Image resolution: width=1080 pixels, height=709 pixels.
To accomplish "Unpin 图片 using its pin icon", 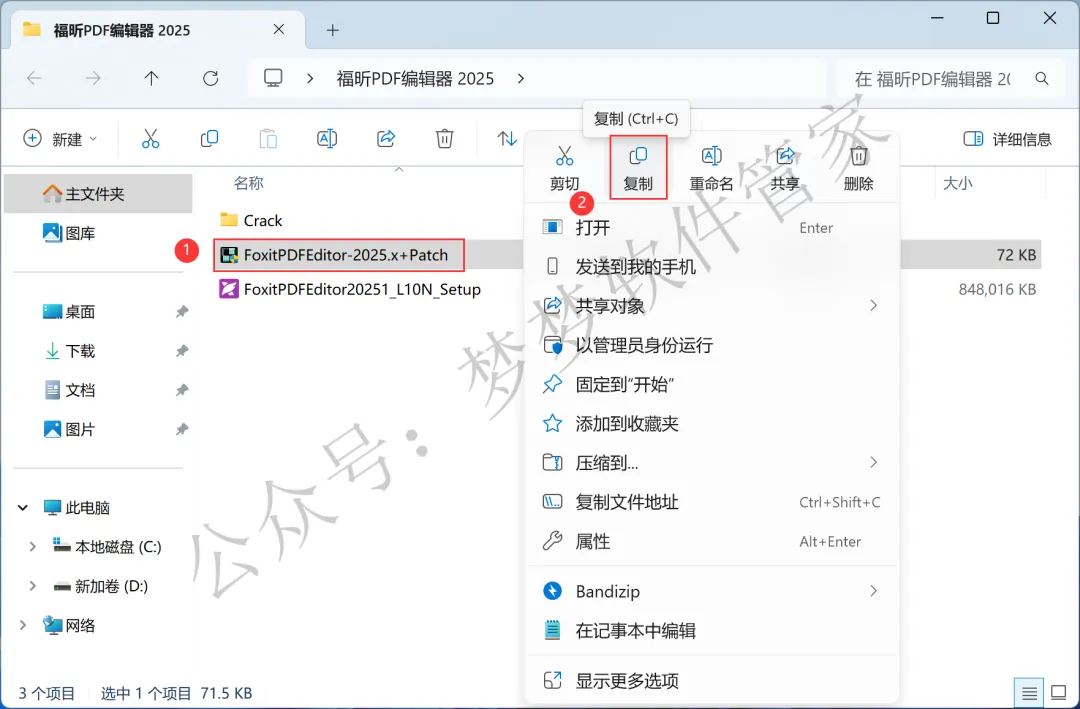I will (182, 429).
